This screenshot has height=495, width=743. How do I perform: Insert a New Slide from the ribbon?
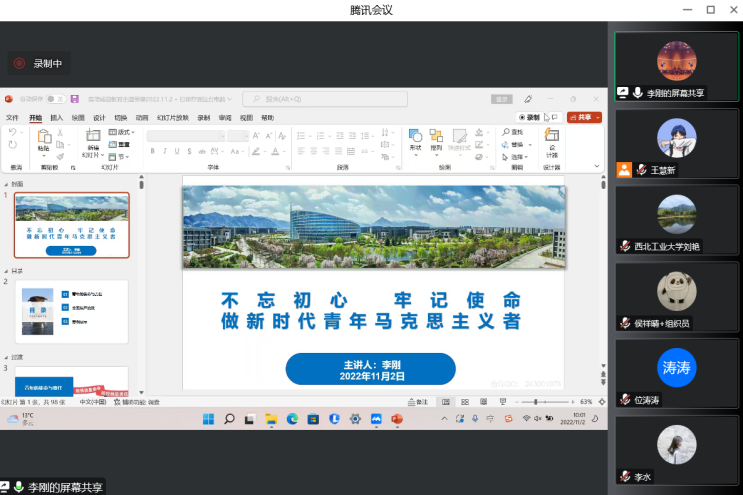point(92,139)
